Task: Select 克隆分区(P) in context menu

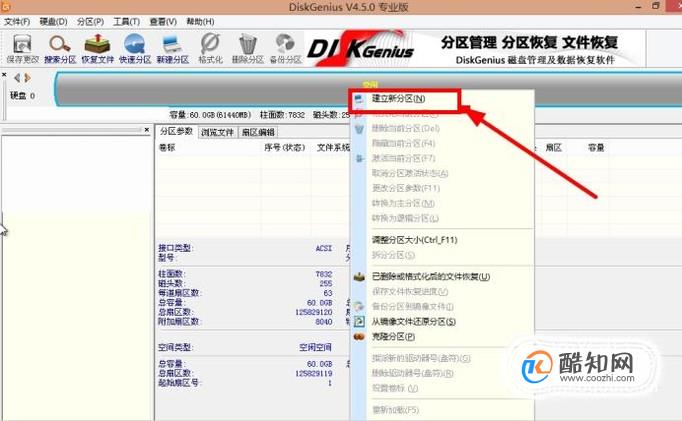Action: point(393,337)
